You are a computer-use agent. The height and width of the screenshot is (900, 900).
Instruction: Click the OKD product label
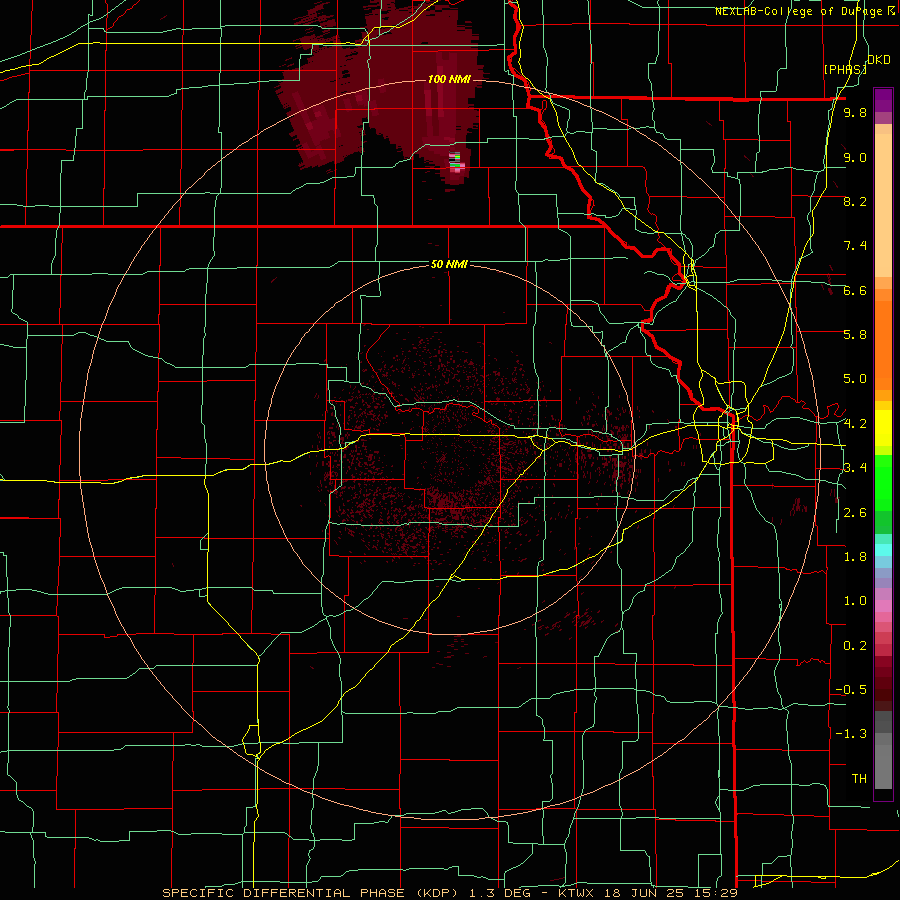(x=878, y=60)
